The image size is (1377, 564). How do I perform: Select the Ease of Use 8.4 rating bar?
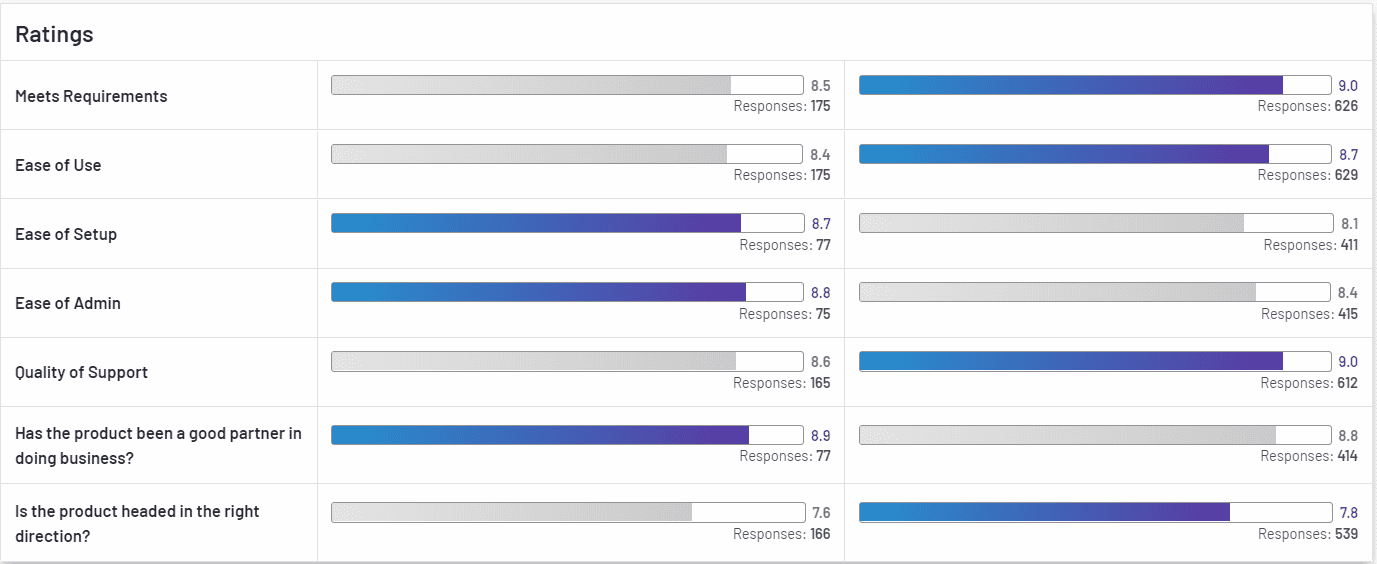click(567, 154)
